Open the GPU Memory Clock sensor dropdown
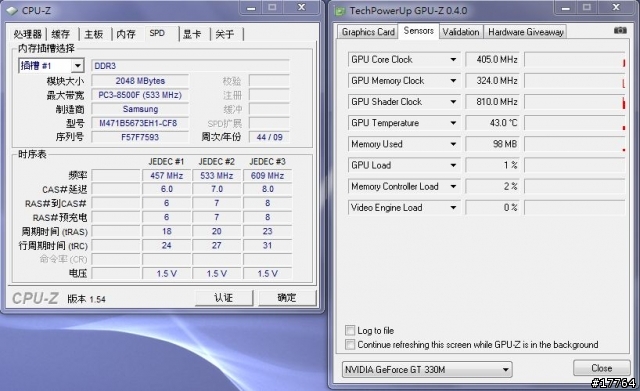The height and width of the screenshot is (391, 640). (453, 81)
